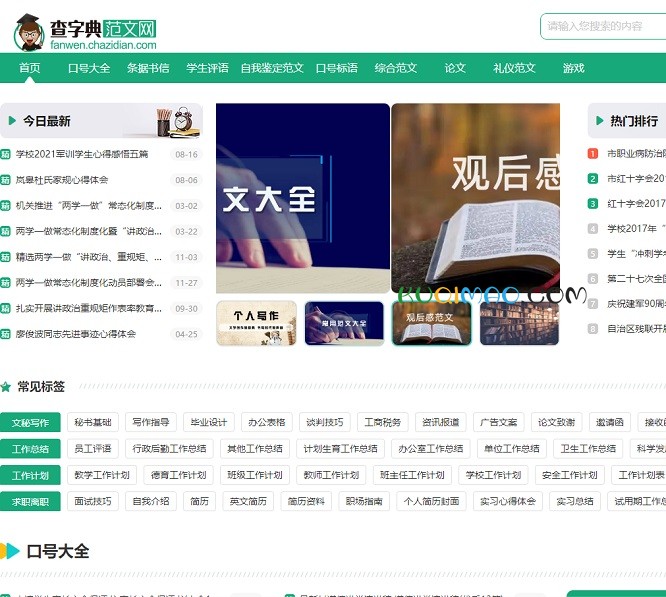Image resolution: width=666 pixels, height=597 pixels.
Task: Click the 毕业设计 tag
Action: point(209,422)
